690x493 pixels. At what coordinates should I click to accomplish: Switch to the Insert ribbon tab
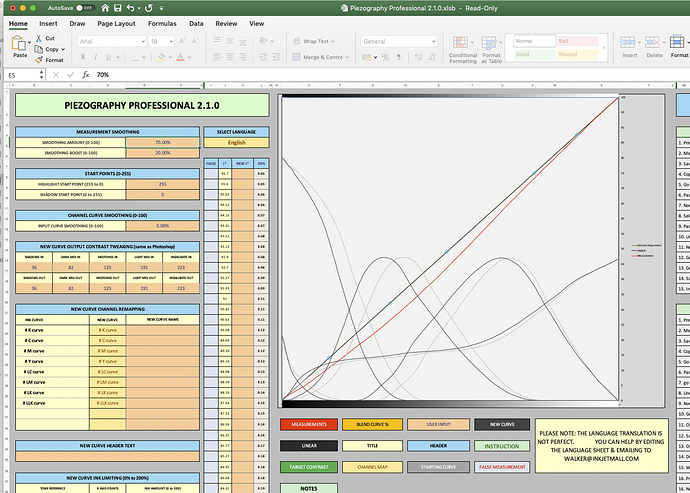(x=48, y=24)
